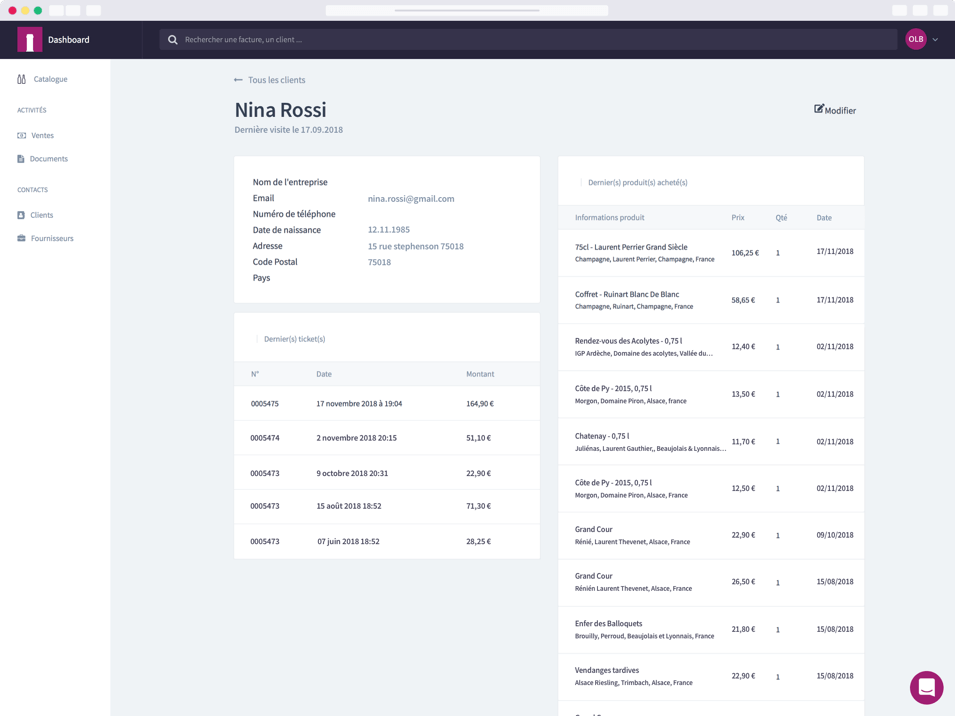Click the Modifier pencil icon

point(817,110)
